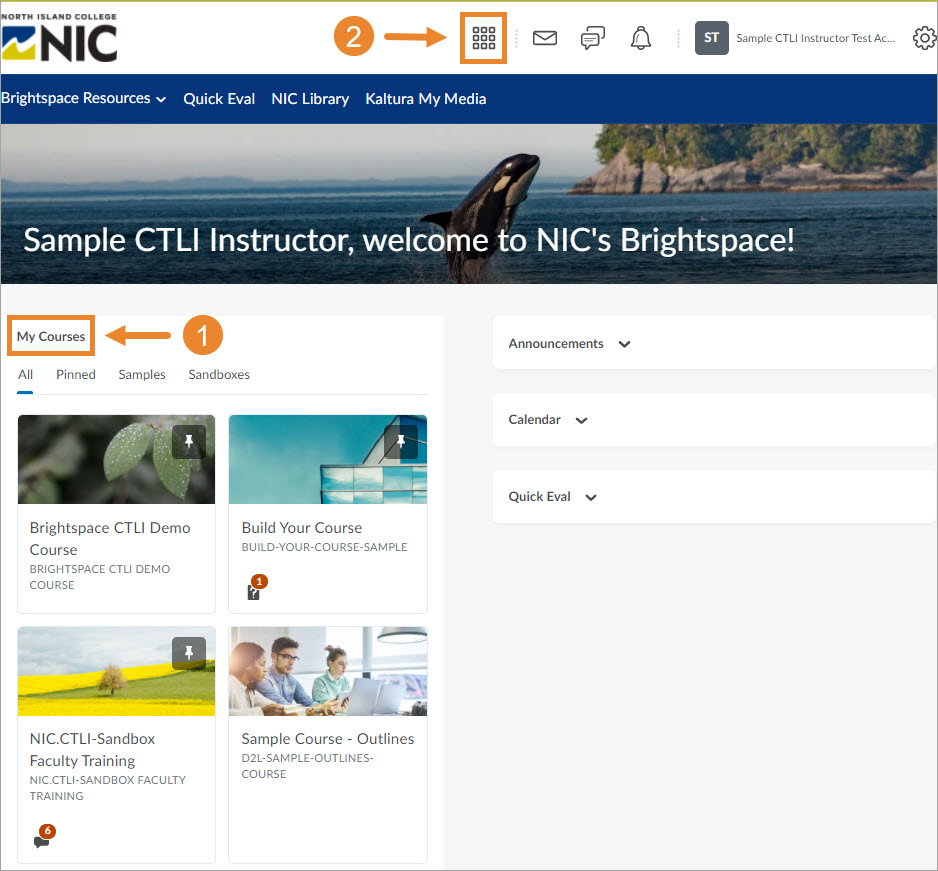This screenshot has height=871, width=938.
Task: Click the NIC logo to go home
Action: pos(60,39)
